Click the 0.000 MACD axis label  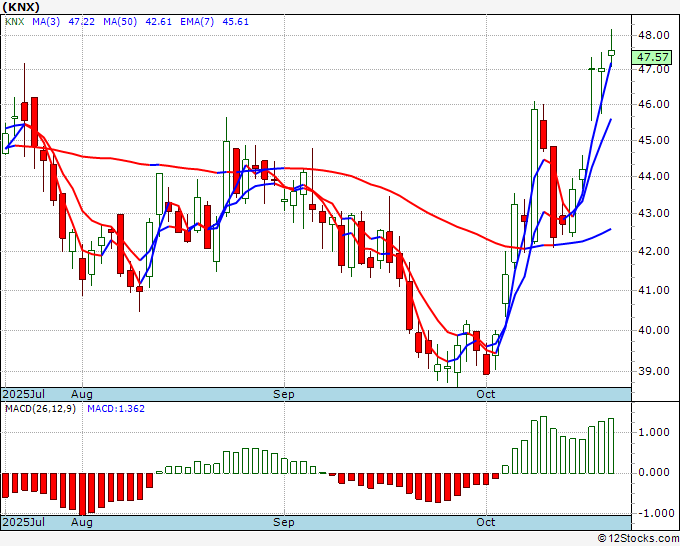coord(654,472)
